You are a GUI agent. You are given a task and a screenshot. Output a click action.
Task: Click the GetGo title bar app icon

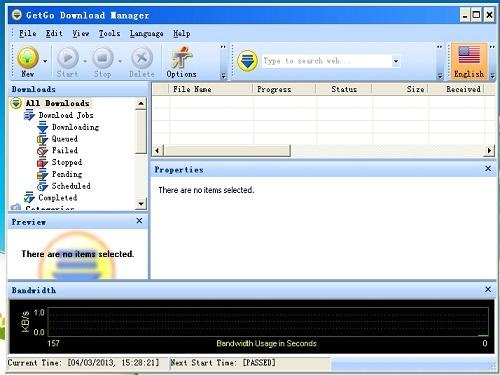point(16,15)
